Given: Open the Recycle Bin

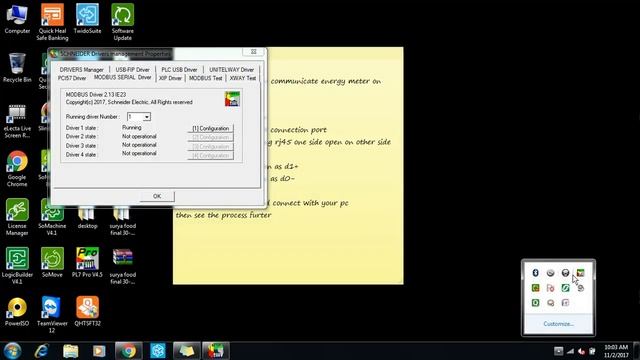Looking at the screenshot, I should pyautogui.click(x=17, y=68).
